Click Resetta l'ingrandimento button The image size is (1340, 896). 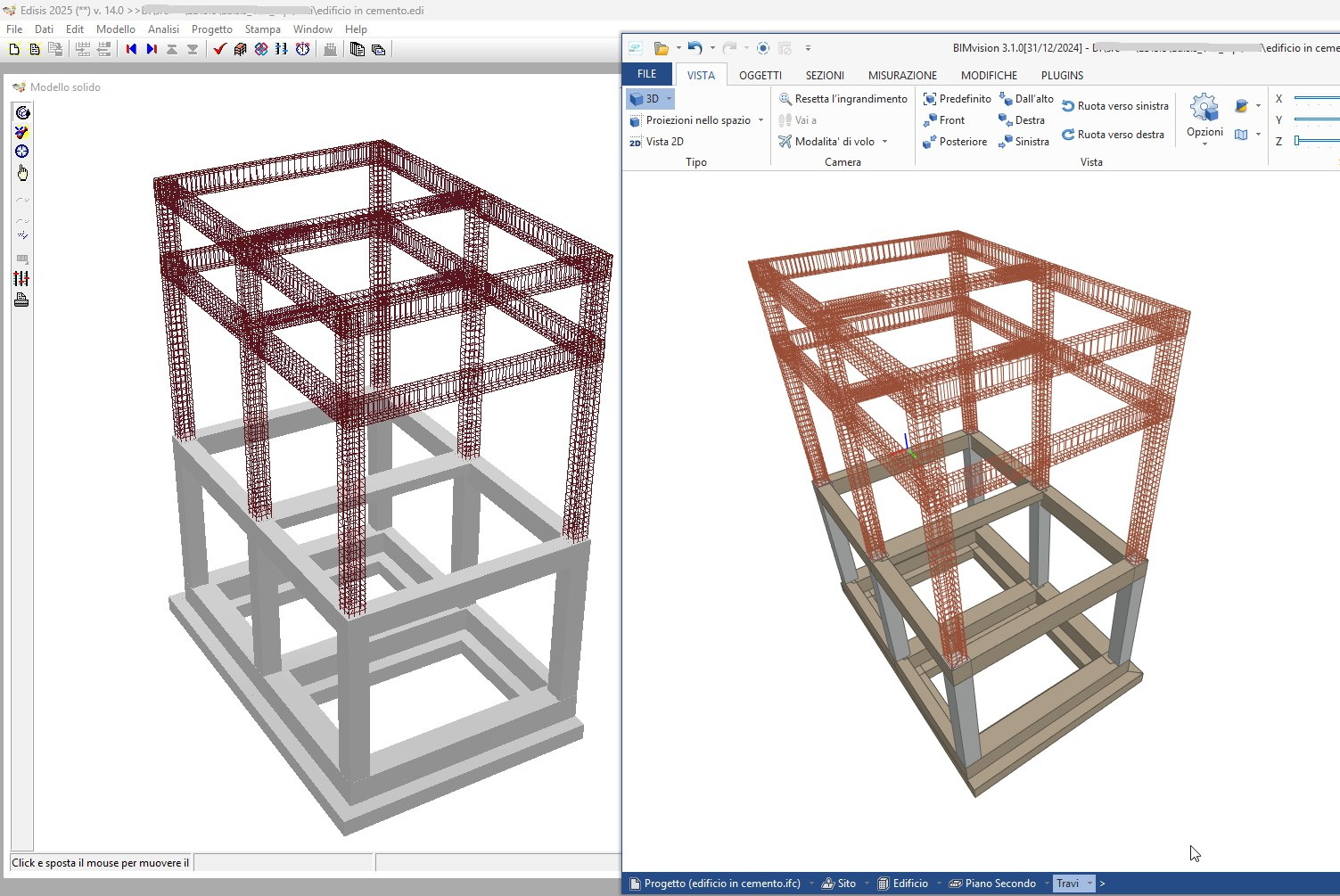pos(843,99)
